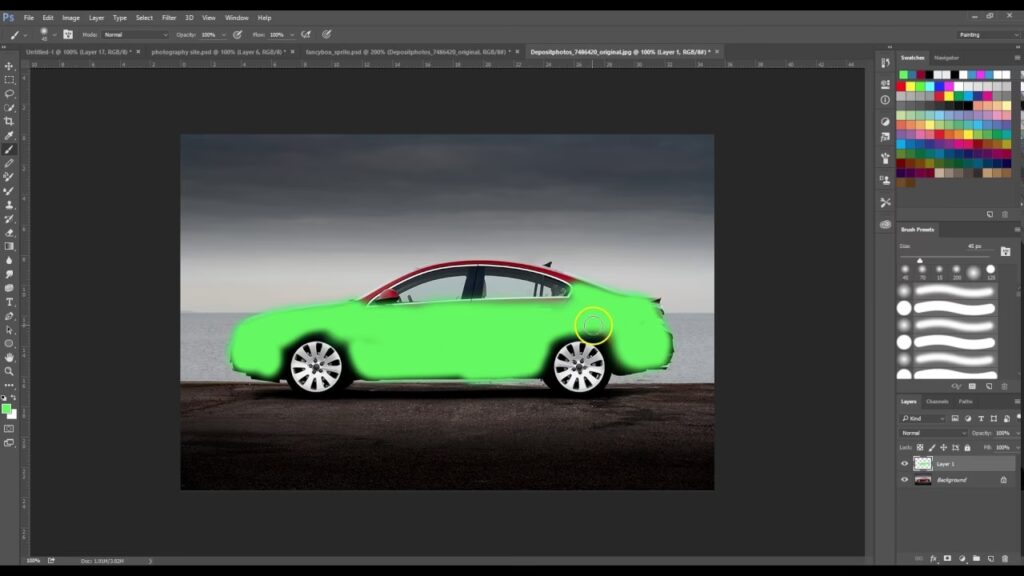Toggle visibility of the Background layer
Image resolution: width=1024 pixels, height=576 pixels.
905,480
